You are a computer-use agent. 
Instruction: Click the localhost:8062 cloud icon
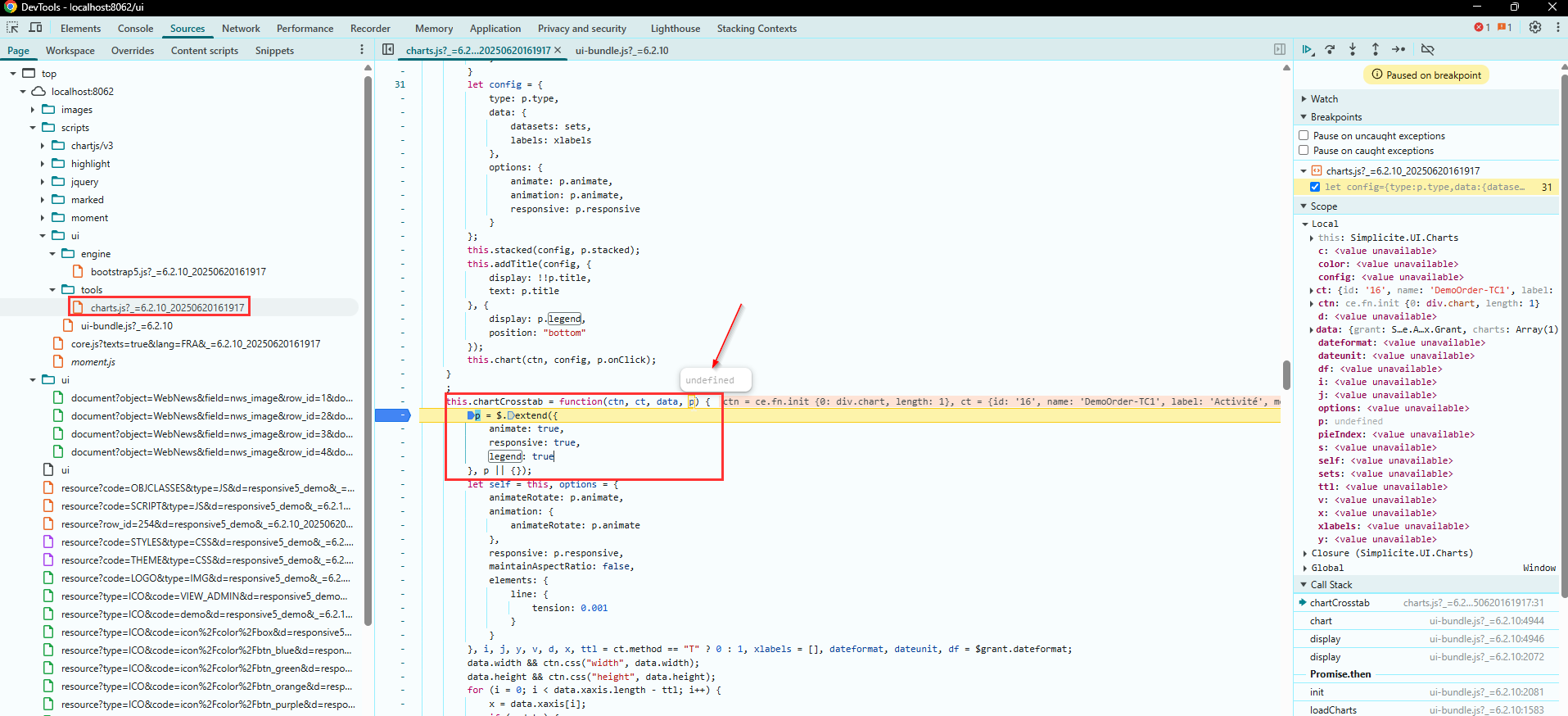pos(38,91)
